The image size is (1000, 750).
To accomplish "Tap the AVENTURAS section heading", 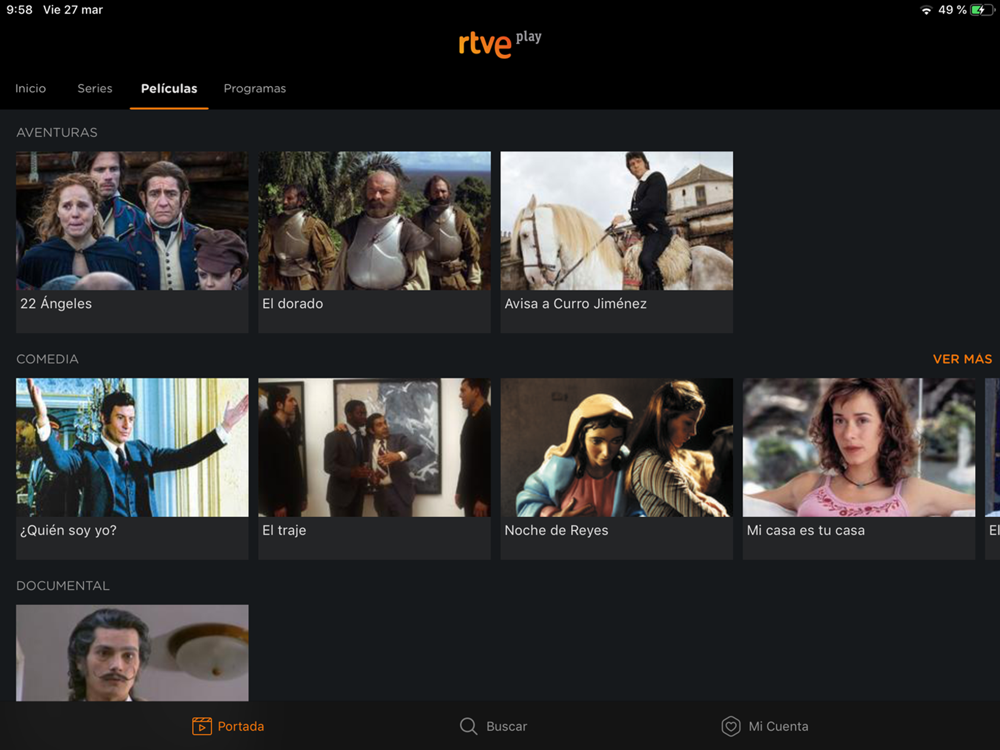I will [57, 133].
